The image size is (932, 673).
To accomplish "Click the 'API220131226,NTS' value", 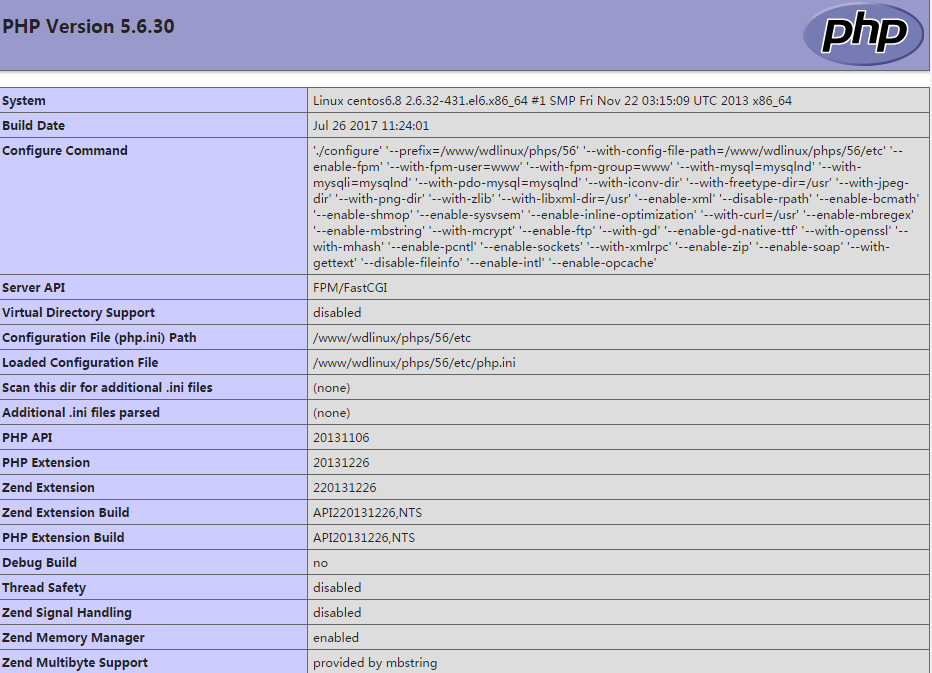I will tap(367, 512).
